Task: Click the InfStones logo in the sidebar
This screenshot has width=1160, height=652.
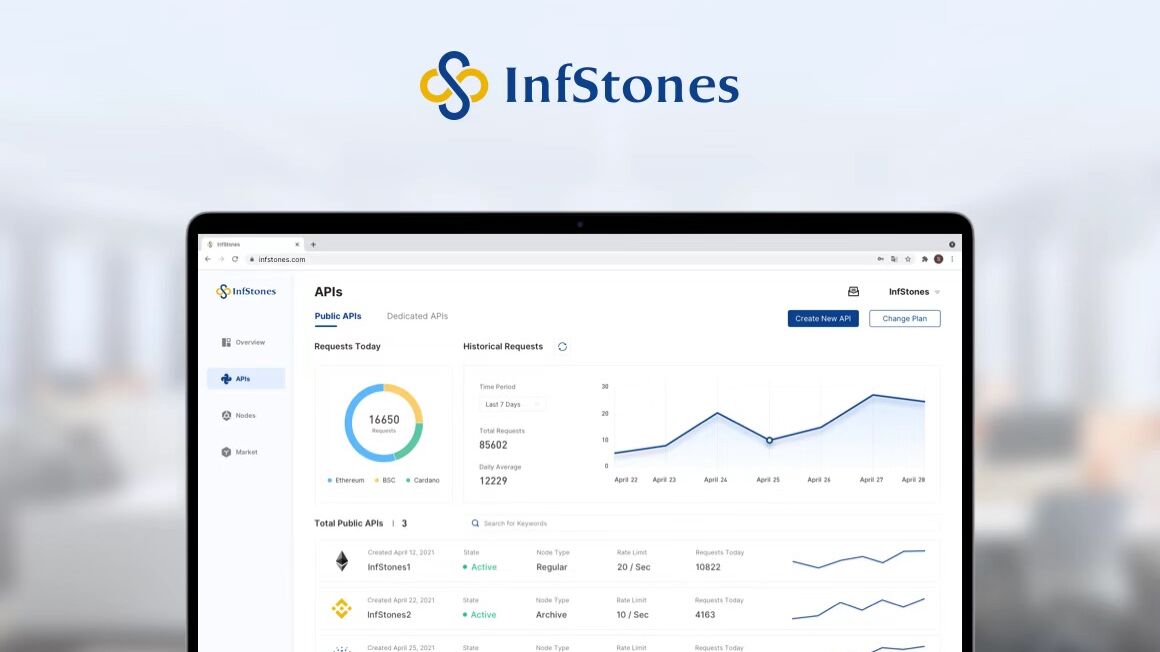Action: click(x=246, y=292)
